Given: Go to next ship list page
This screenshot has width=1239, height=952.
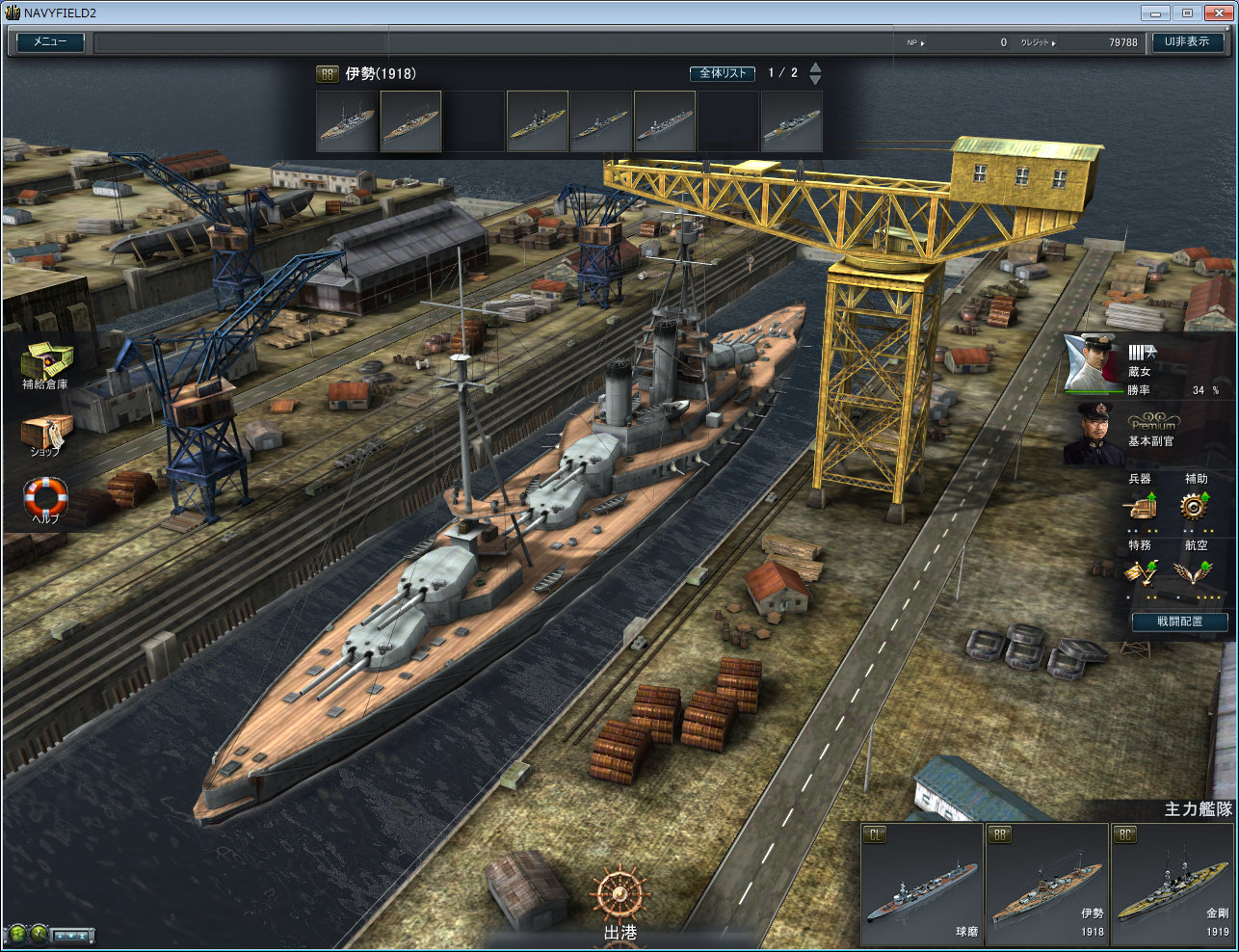Looking at the screenshot, I should click(815, 80).
